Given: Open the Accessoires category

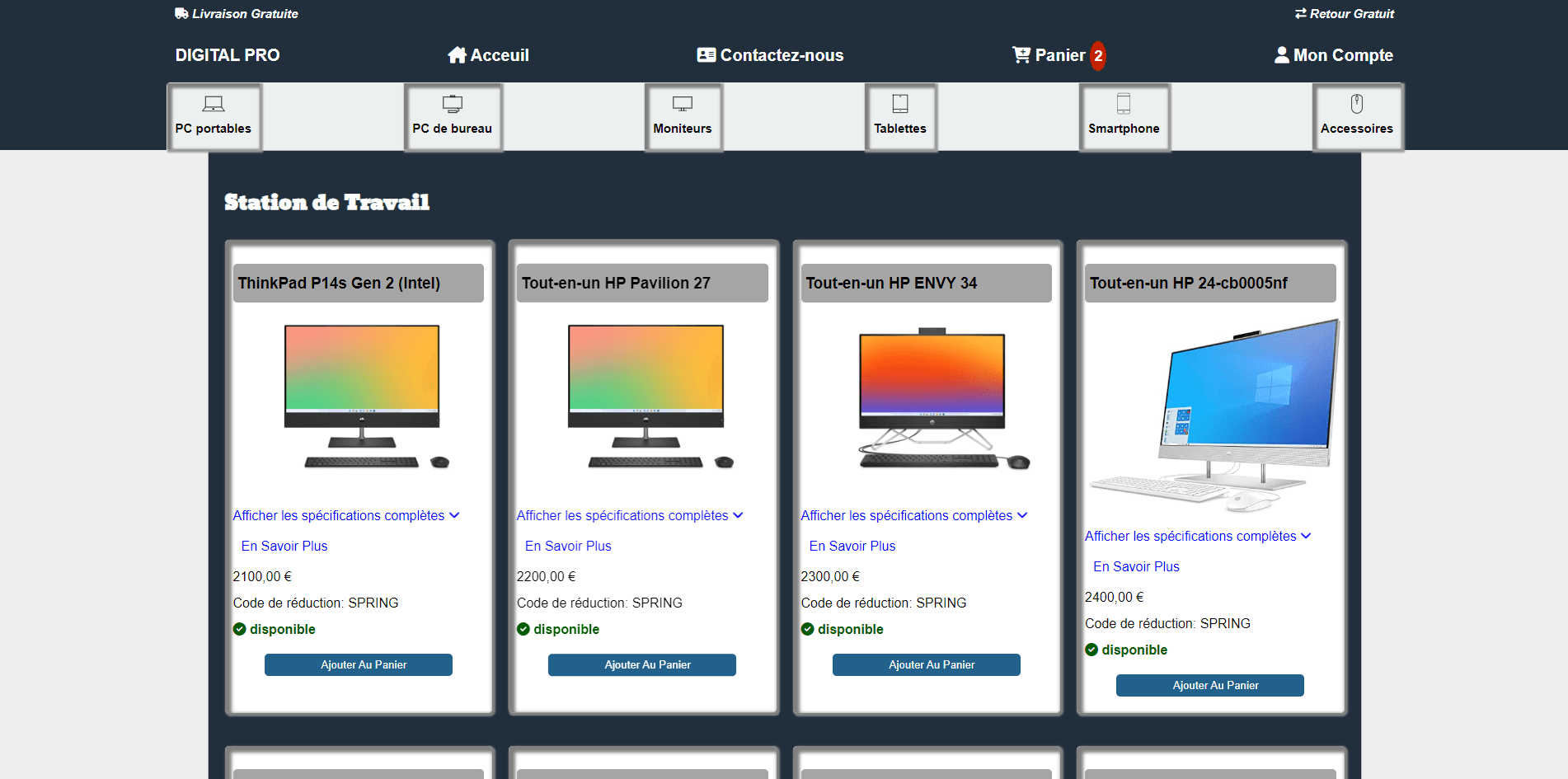Looking at the screenshot, I should [x=1357, y=117].
